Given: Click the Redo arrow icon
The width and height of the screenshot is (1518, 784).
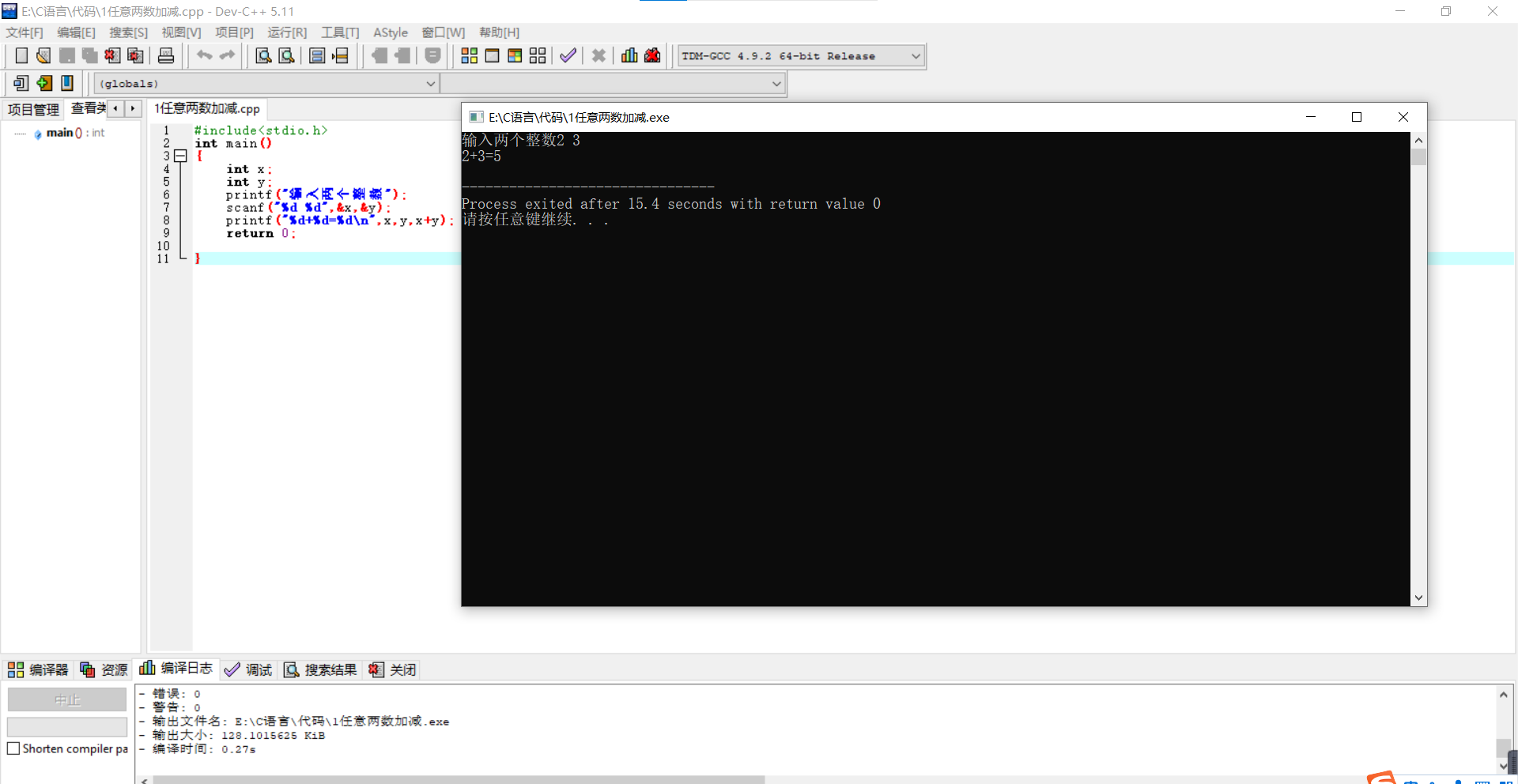Looking at the screenshot, I should tap(228, 55).
